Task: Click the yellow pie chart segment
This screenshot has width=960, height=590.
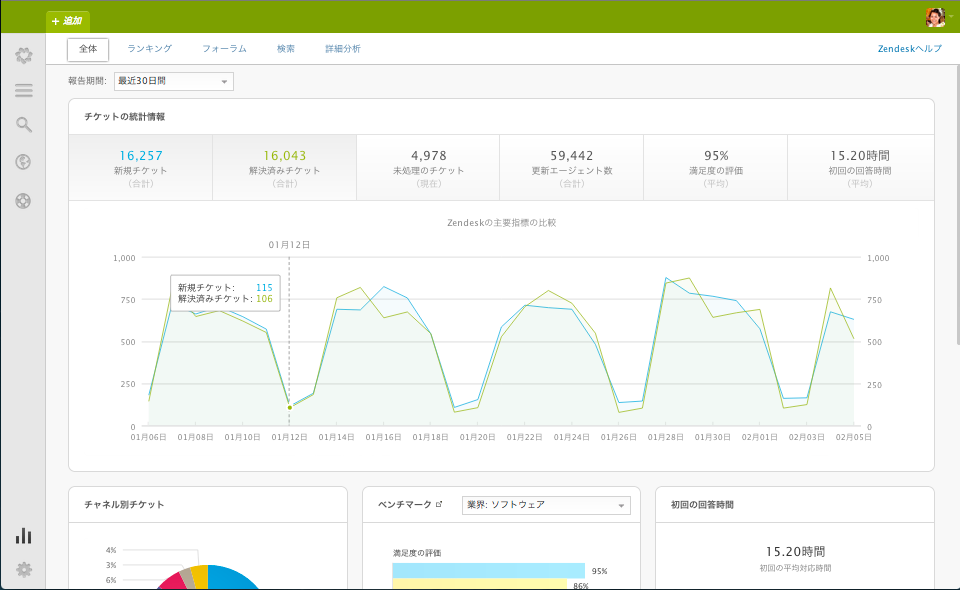Action: click(x=200, y=577)
